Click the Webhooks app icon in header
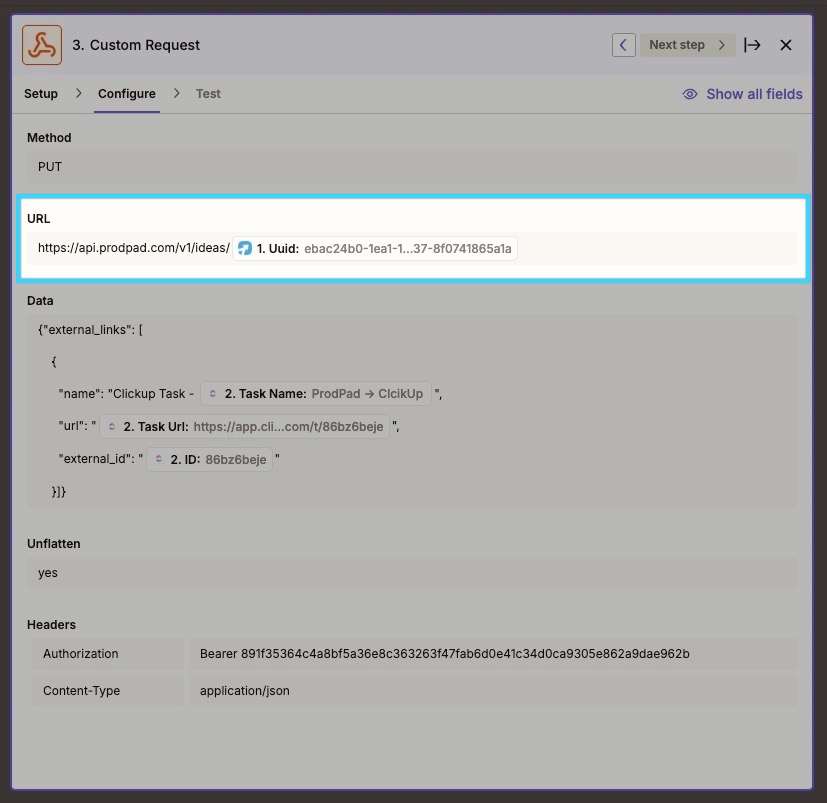Viewport: 827px width, 803px height. click(42, 45)
